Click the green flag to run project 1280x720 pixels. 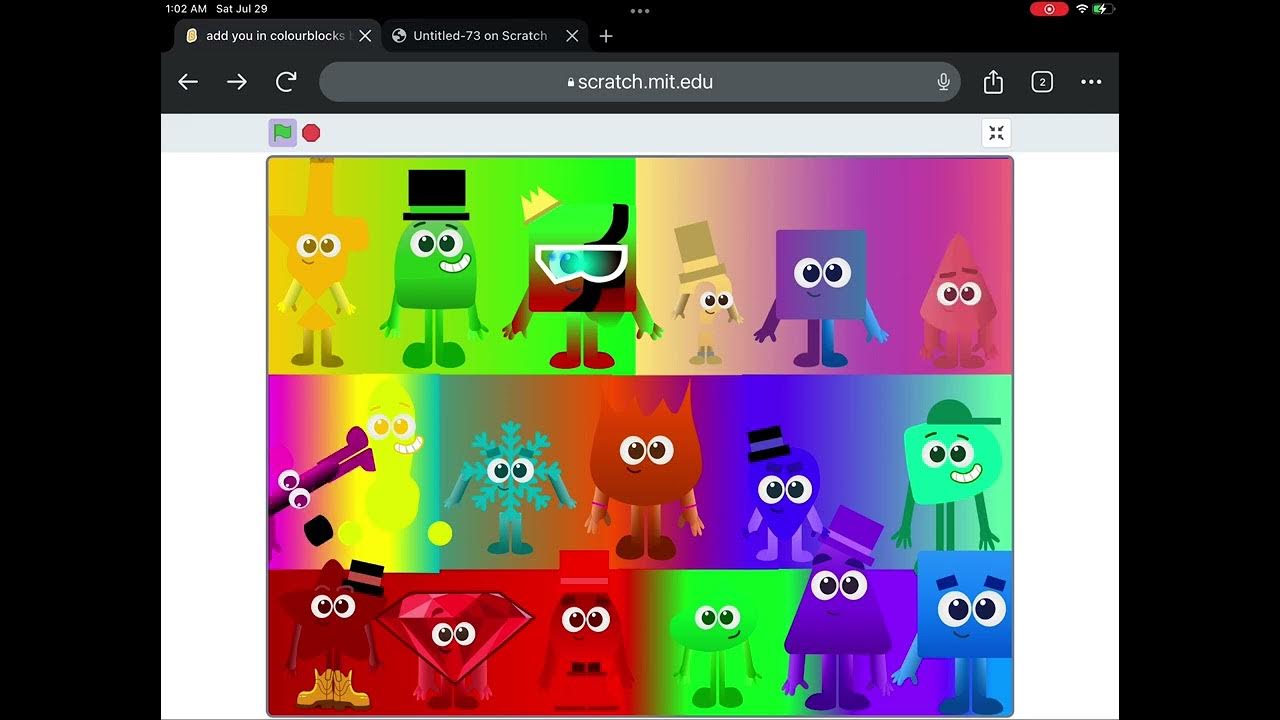283,132
